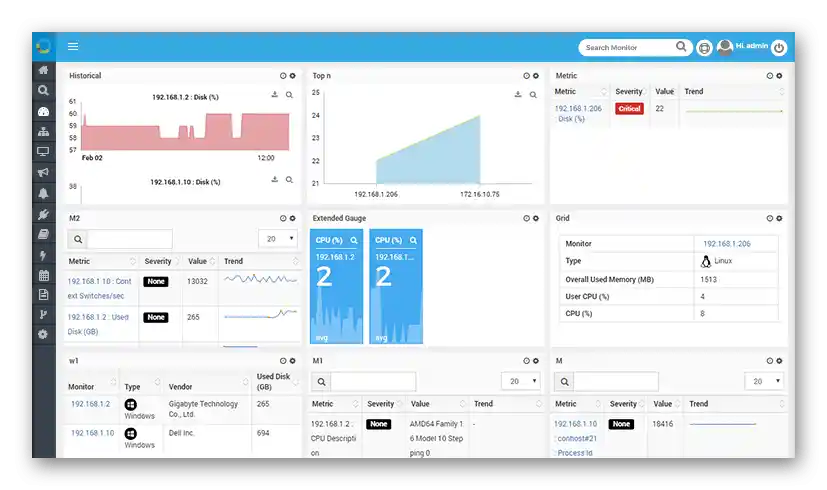Focus the M1 widget search field
This screenshot has height=490, width=827.
click(x=373, y=381)
